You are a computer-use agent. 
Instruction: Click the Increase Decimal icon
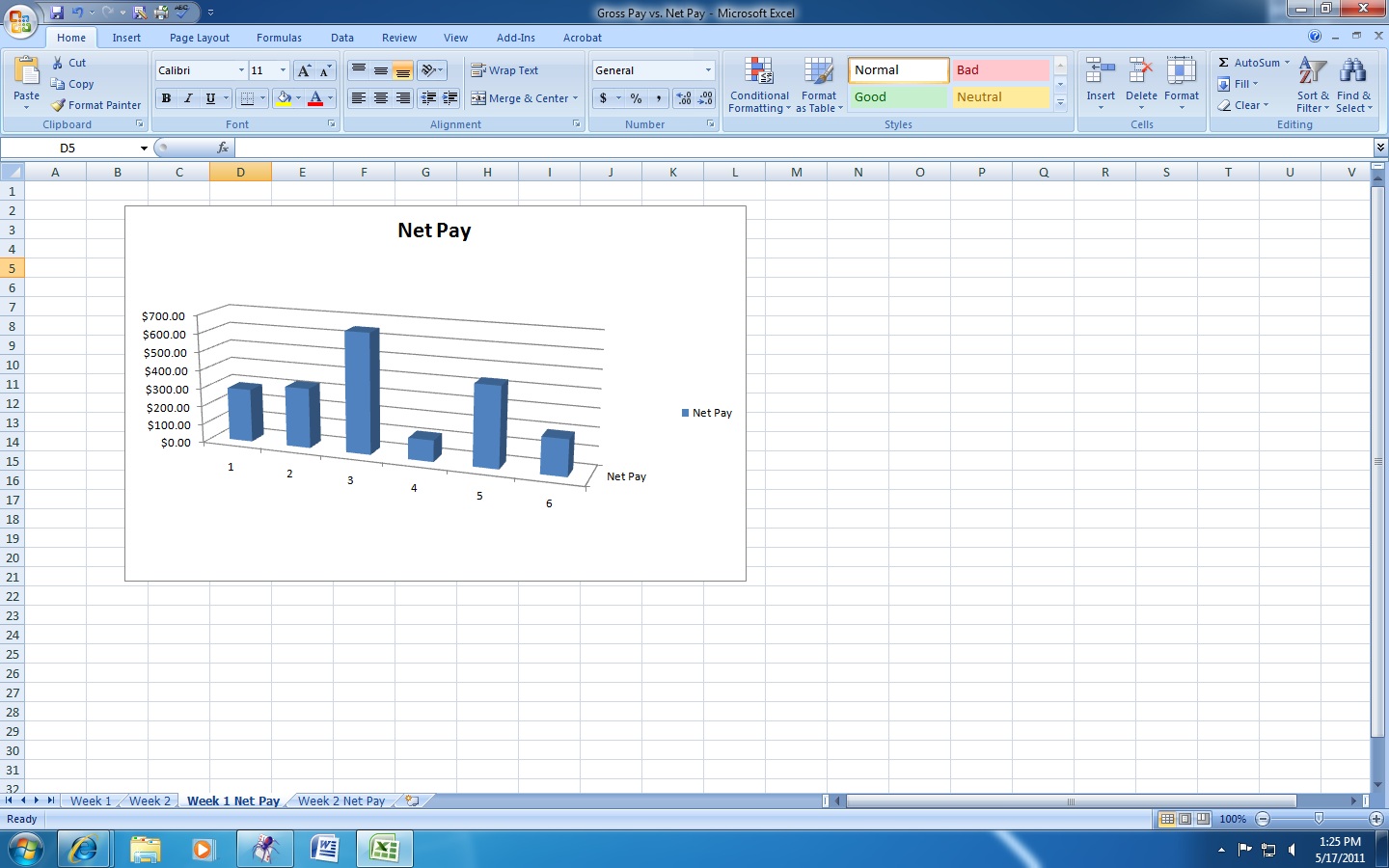tap(684, 98)
